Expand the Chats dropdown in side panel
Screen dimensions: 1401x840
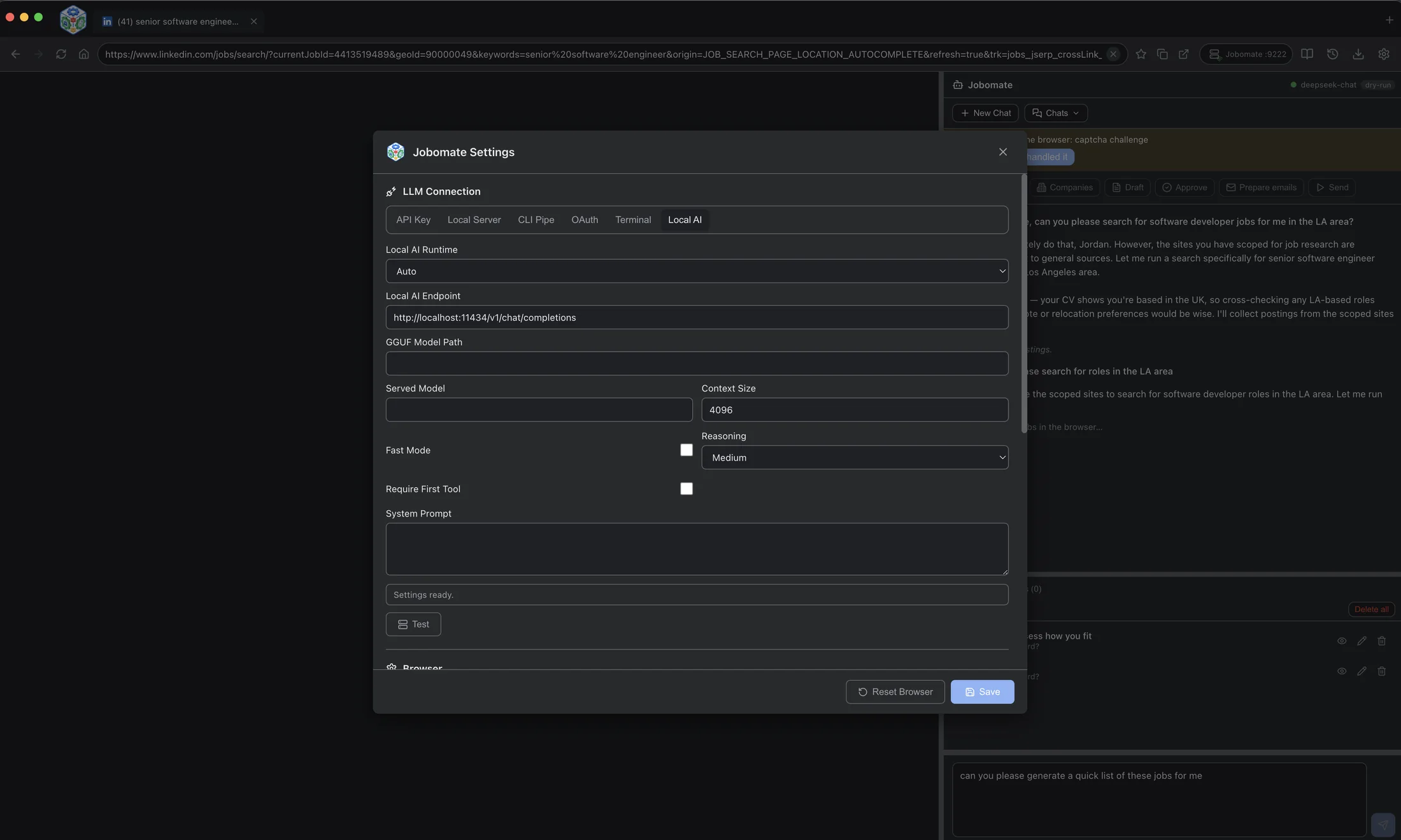tap(1056, 113)
